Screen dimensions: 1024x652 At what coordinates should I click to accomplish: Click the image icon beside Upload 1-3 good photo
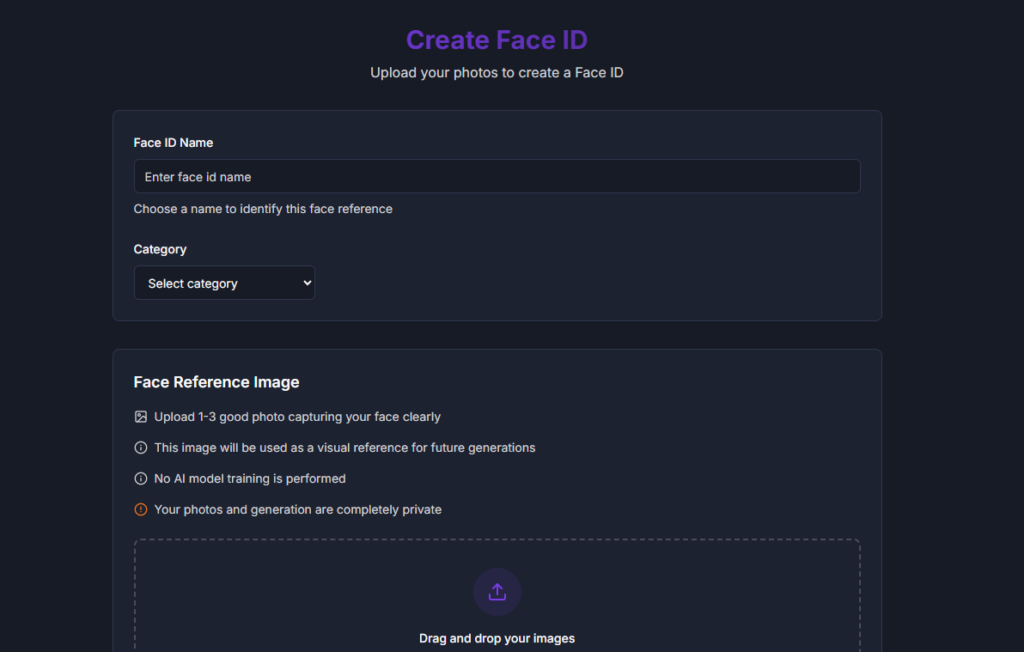tap(140, 417)
